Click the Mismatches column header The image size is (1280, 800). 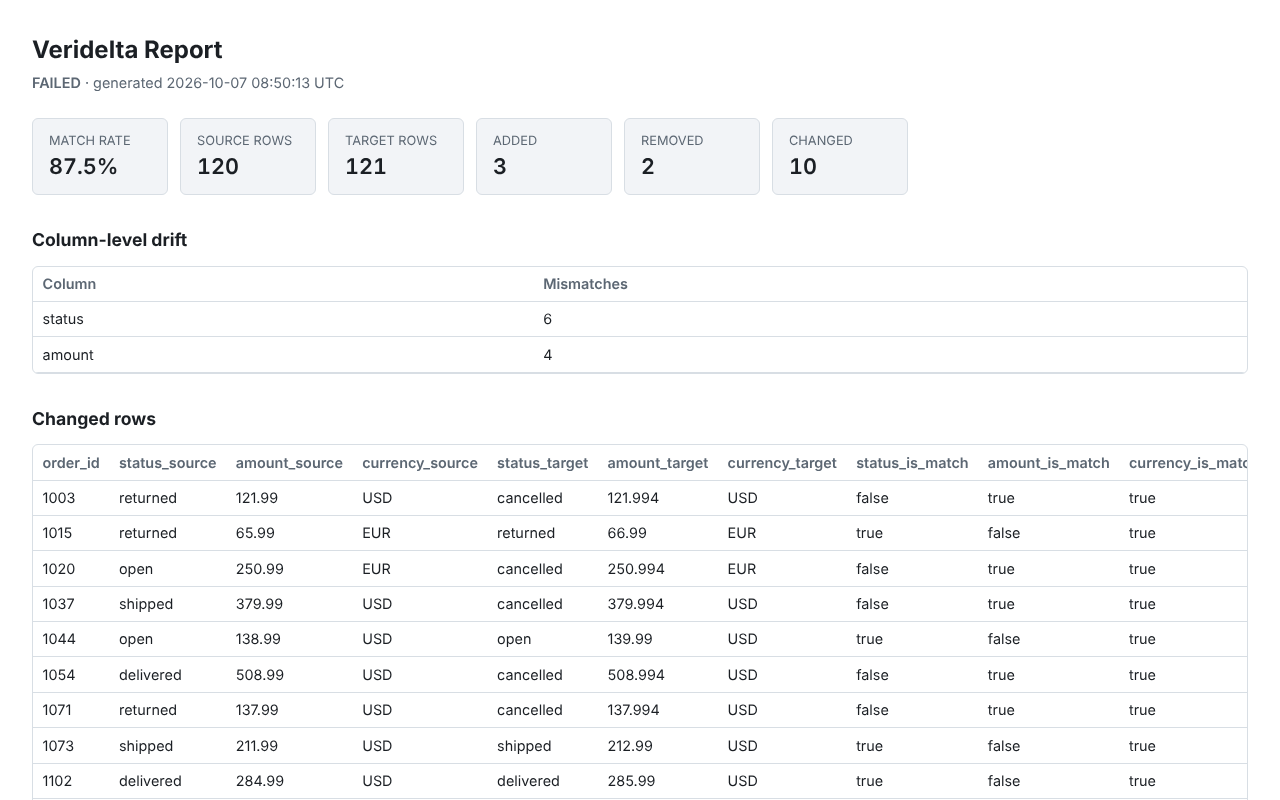pyautogui.click(x=585, y=284)
